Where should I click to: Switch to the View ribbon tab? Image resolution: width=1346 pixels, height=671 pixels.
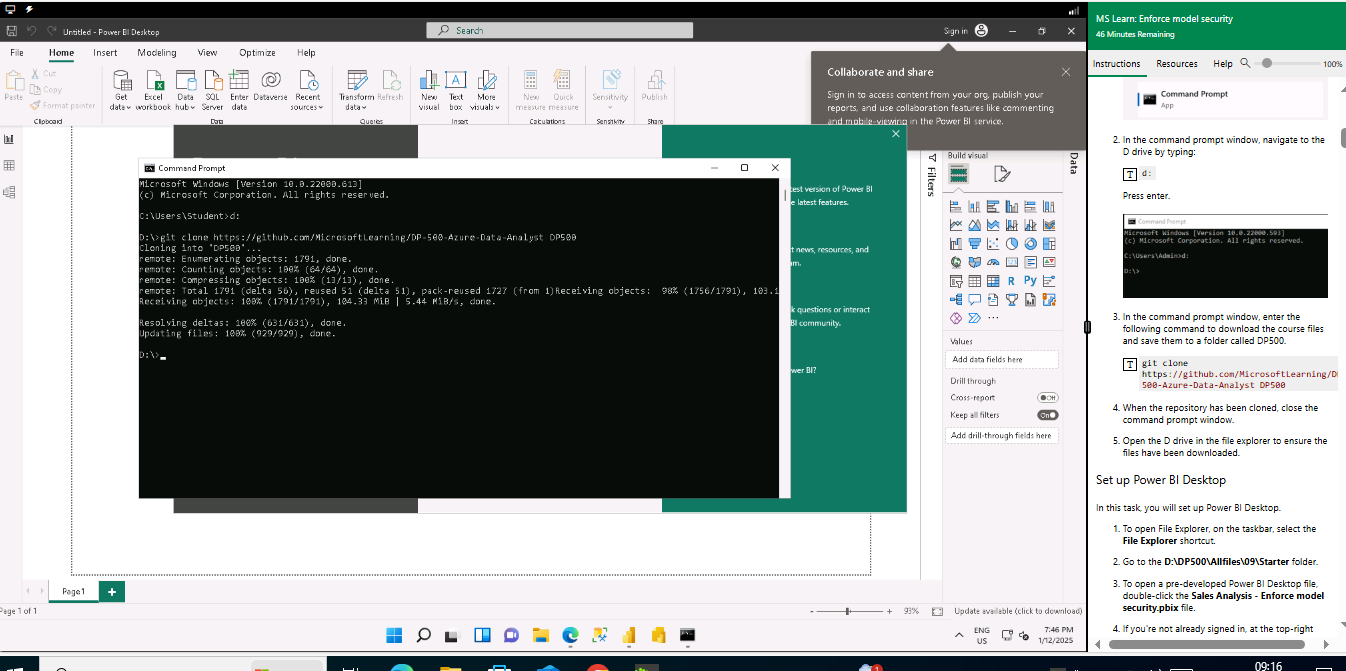point(207,52)
